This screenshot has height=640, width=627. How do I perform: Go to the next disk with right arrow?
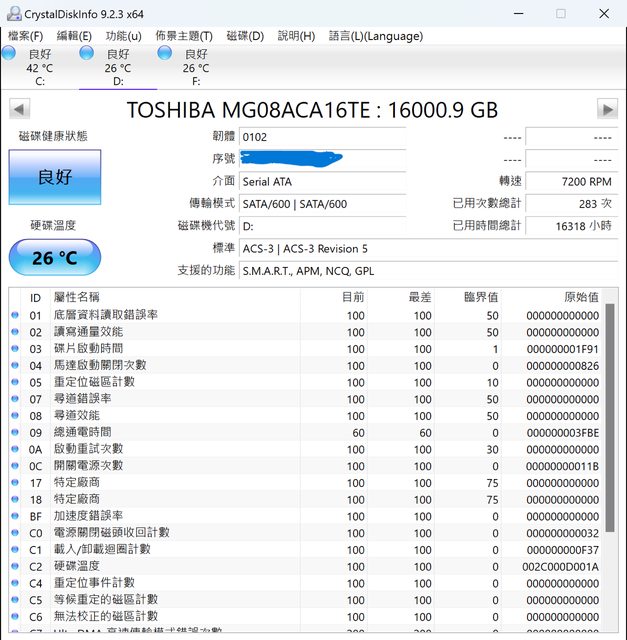point(607,109)
